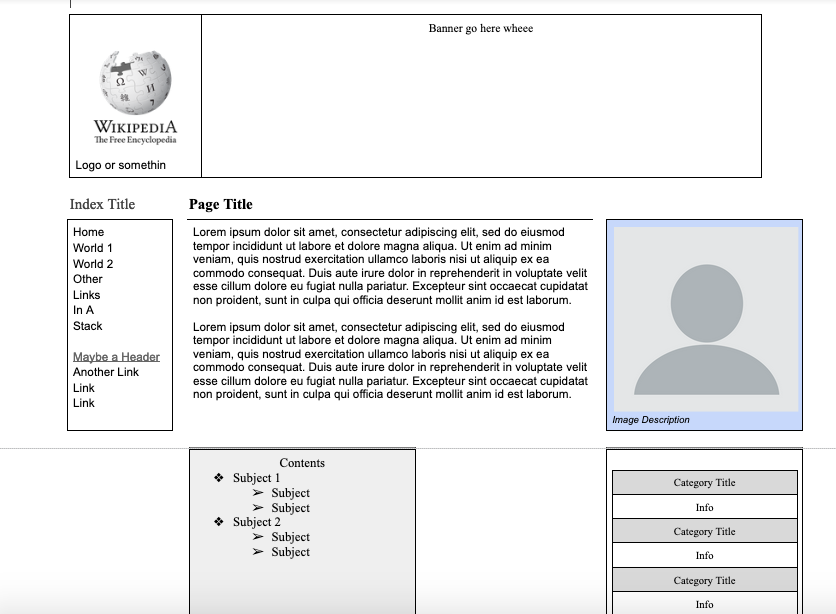Click the banner area reading Banner go here wheee
The image size is (836, 614).
481,29
